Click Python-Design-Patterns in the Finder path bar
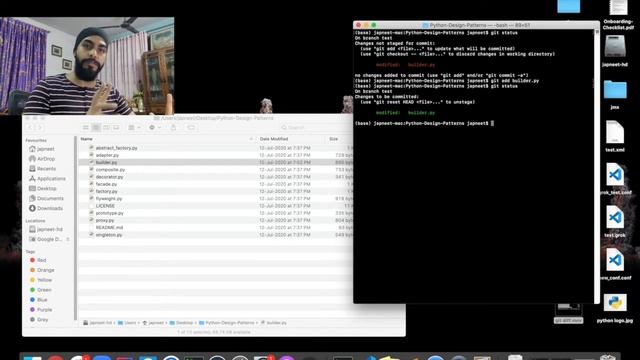The image size is (640, 360). pos(227,323)
